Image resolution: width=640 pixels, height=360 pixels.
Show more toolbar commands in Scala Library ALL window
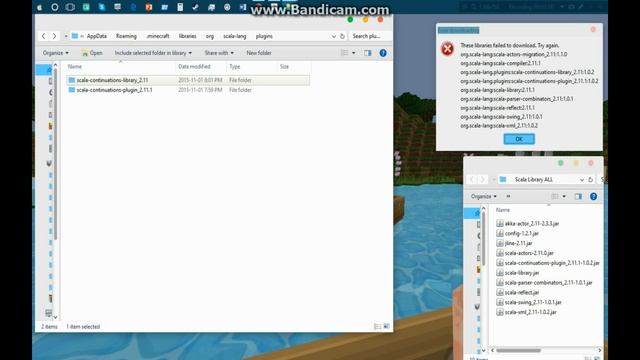tap(508, 196)
